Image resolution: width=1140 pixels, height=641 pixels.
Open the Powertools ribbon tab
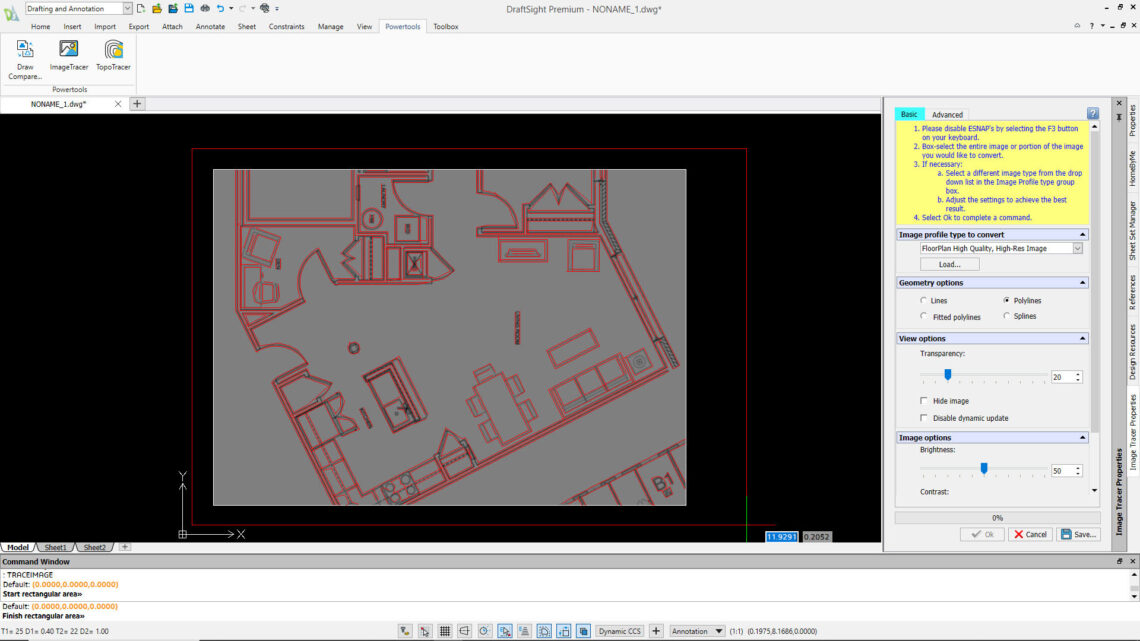point(403,26)
